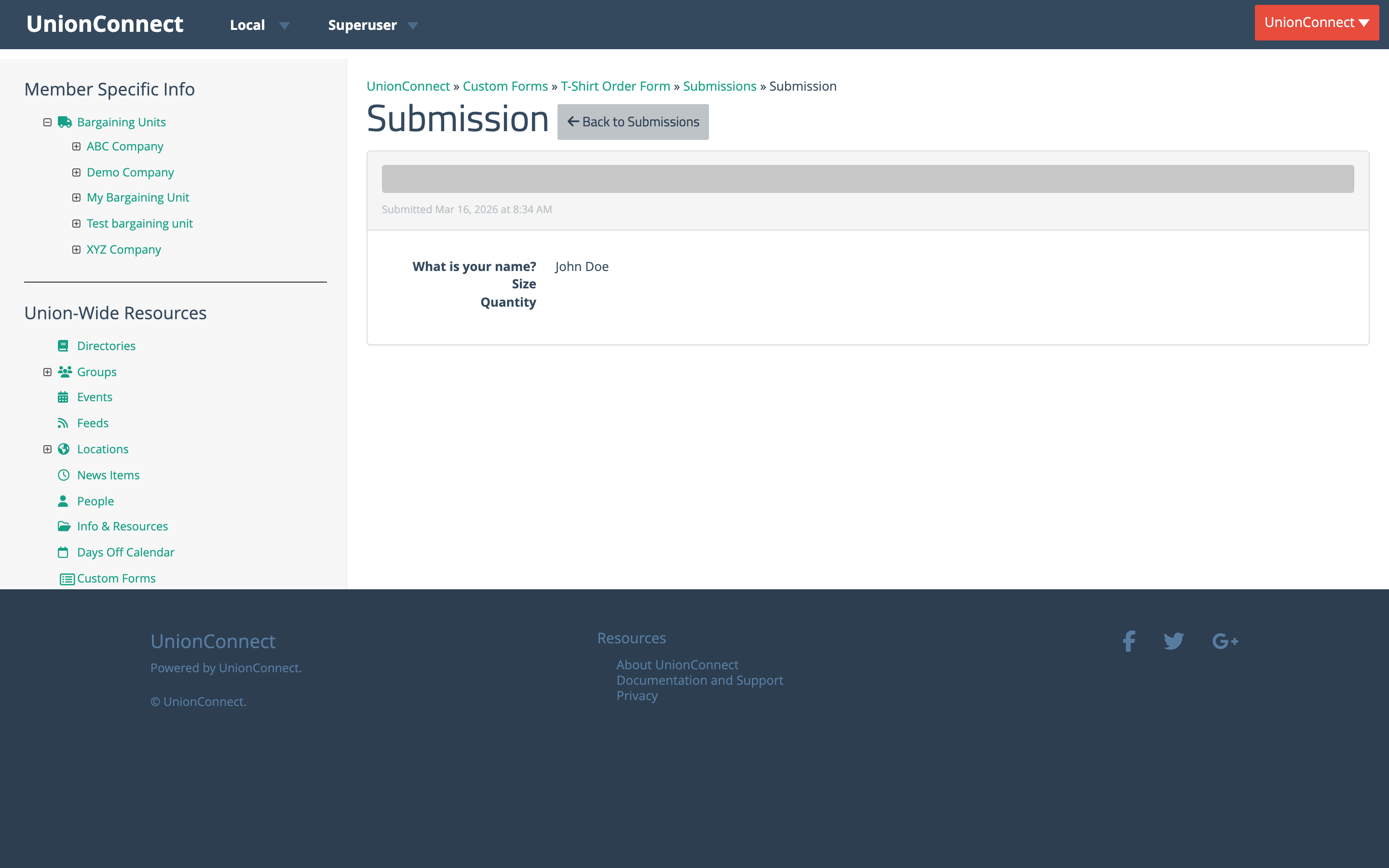Click the People person icon
Image resolution: width=1389 pixels, height=868 pixels.
click(x=63, y=501)
